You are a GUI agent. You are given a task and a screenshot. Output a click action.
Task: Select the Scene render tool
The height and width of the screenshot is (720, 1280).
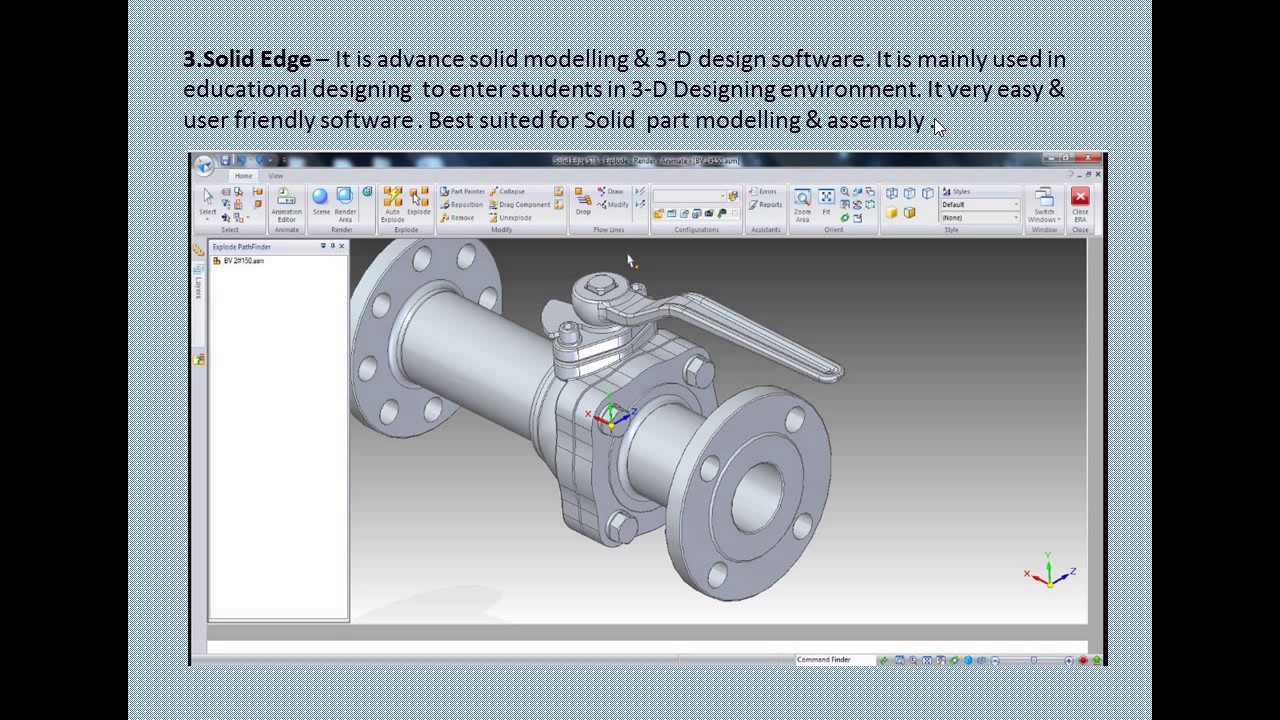[x=320, y=202]
